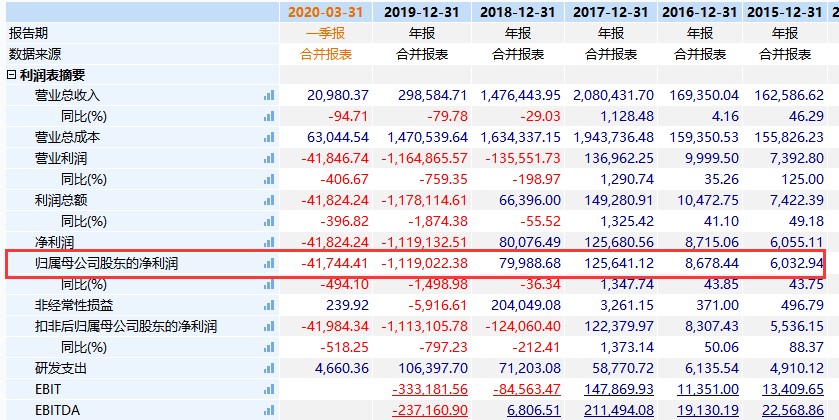Image resolution: width=839 pixels, height=420 pixels.
Task: Open chart icon for 非经常性损益 row
Action: point(269,306)
